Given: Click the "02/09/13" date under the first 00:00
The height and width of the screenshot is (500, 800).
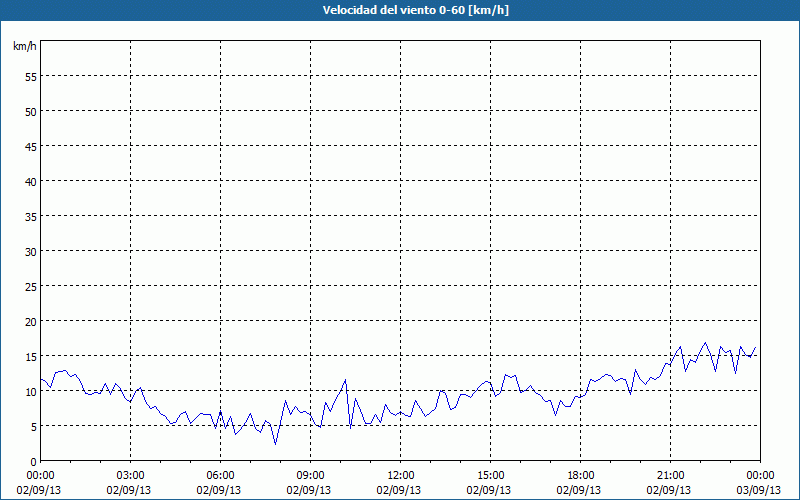Looking at the screenshot, I should tap(39, 490).
